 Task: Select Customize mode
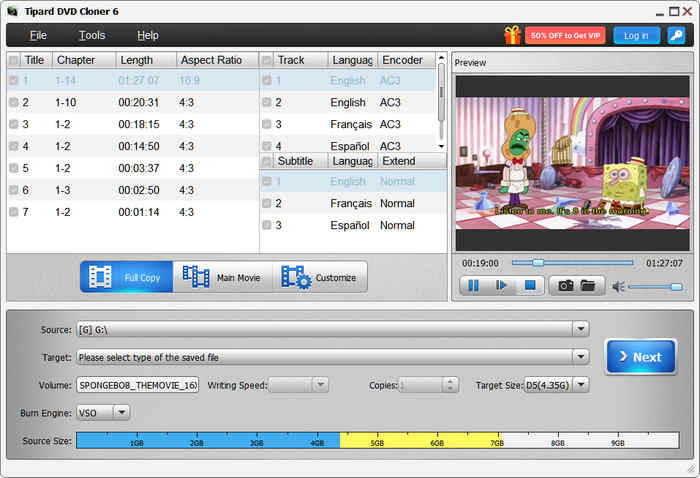tap(320, 277)
